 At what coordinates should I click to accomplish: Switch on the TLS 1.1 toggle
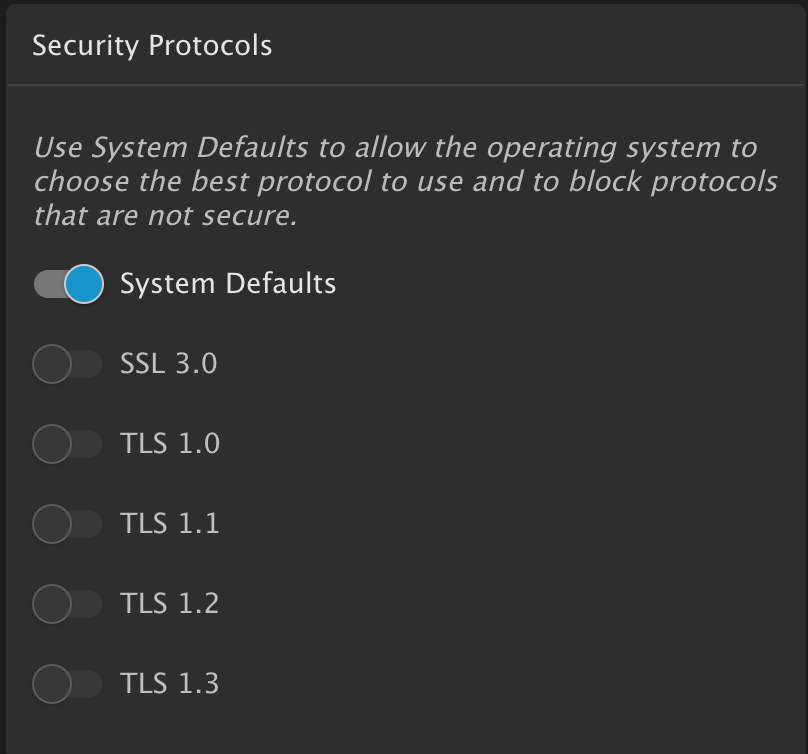tap(67, 524)
